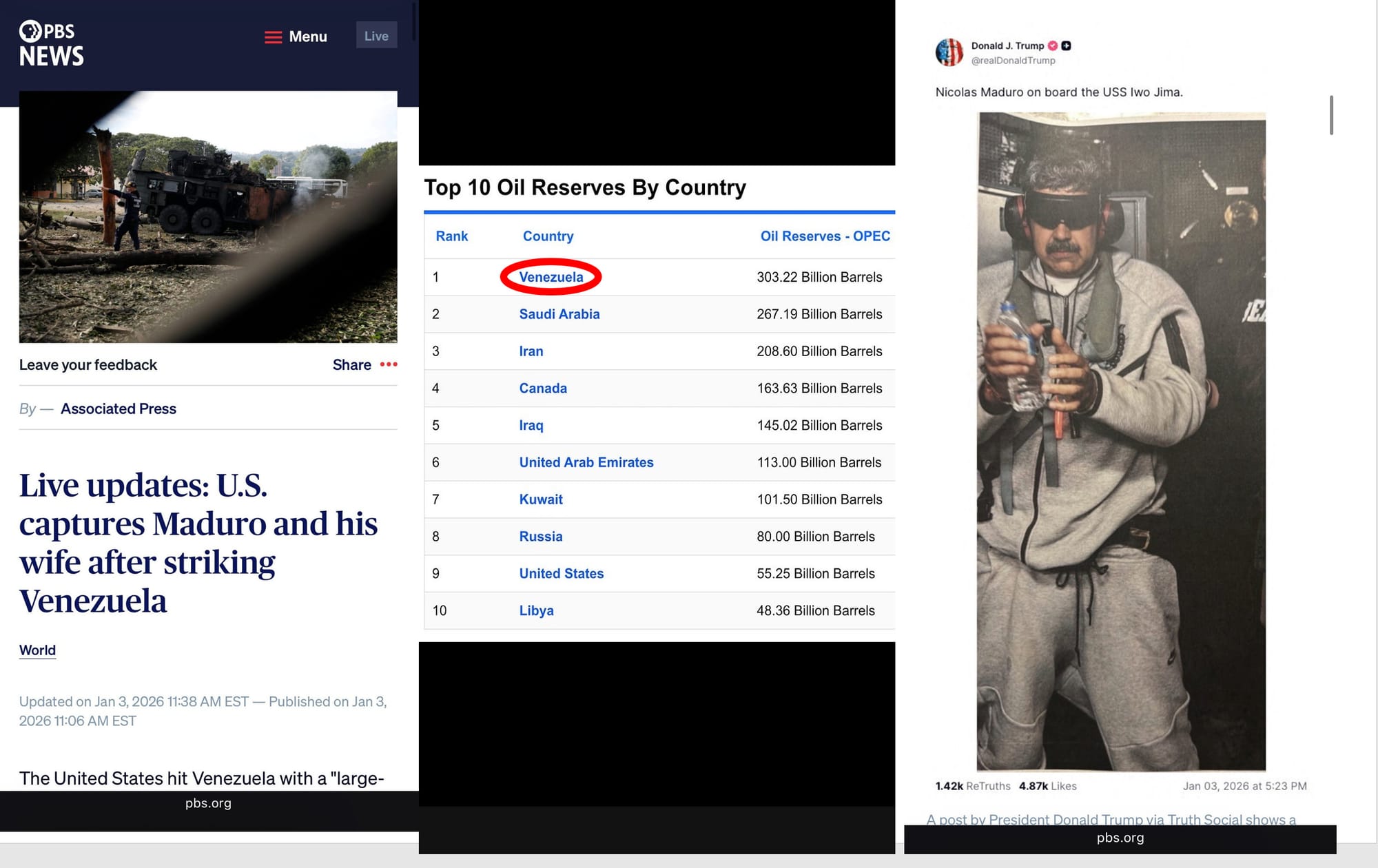Image resolution: width=1378 pixels, height=868 pixels.
Task: Sort table by Rank header
Action: coord(452,236)
